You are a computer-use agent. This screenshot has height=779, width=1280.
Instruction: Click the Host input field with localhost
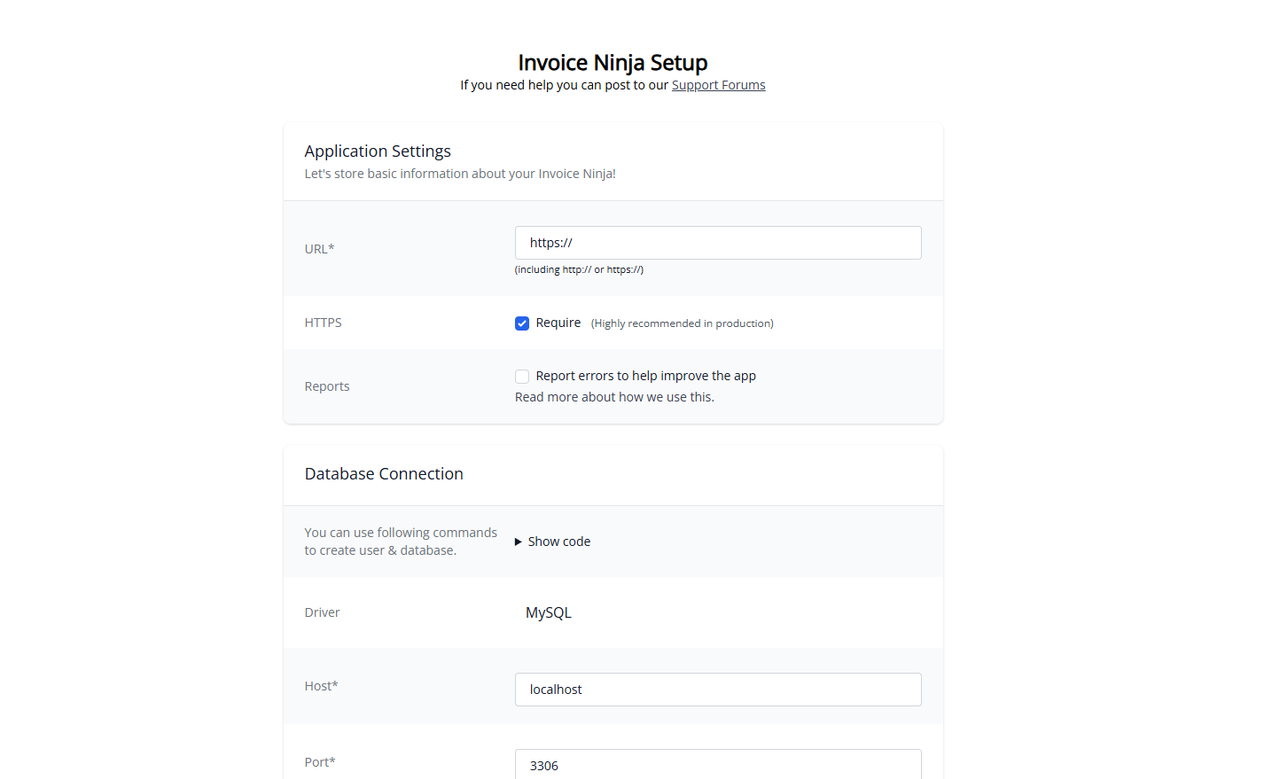(x=718, y=689)
